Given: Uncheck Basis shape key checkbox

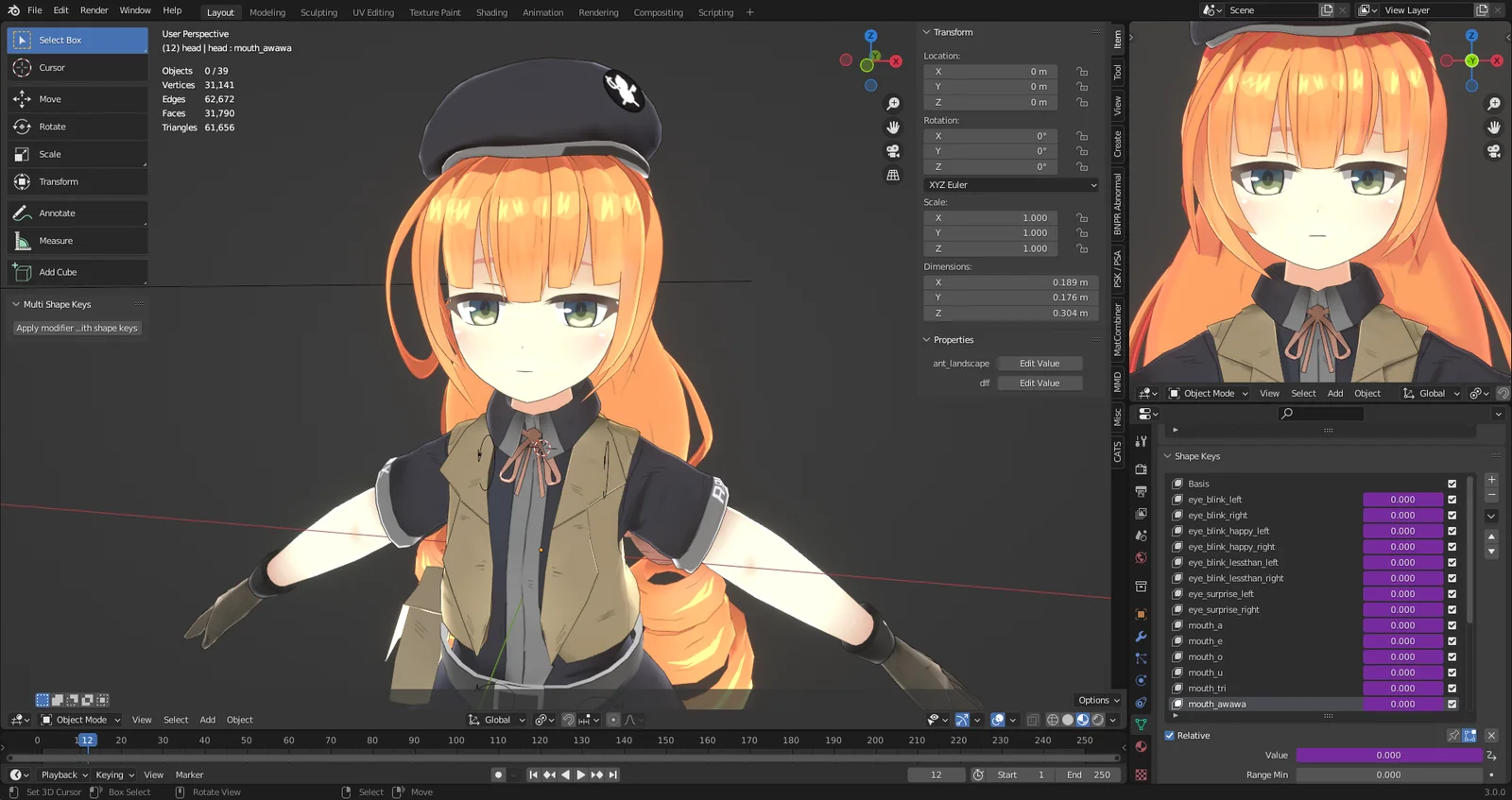Looking at the screenshot, I should coord(1452,484).
